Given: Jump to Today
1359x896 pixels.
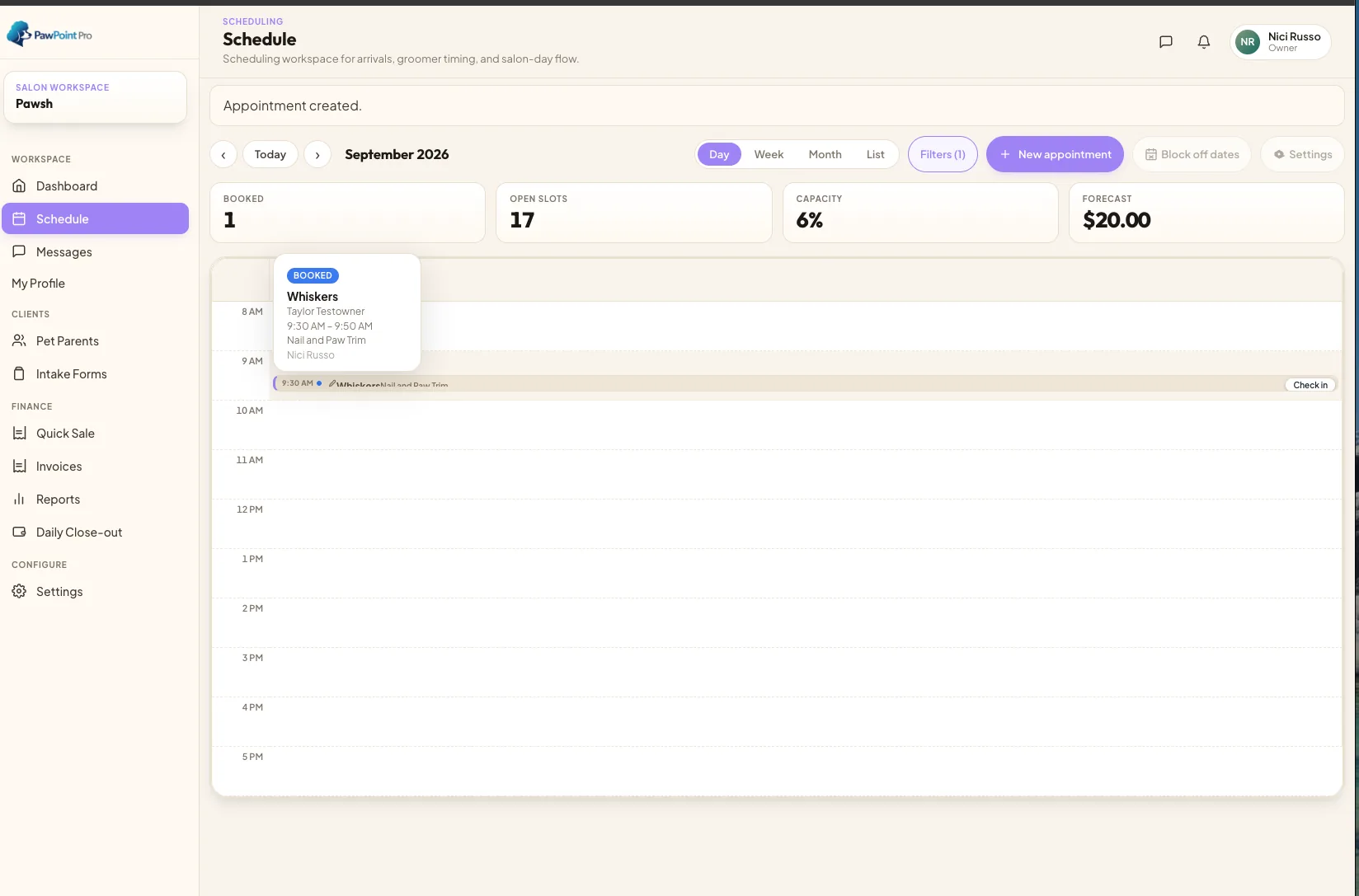Looking at the screenshot, I should click(x=270, y=154).
